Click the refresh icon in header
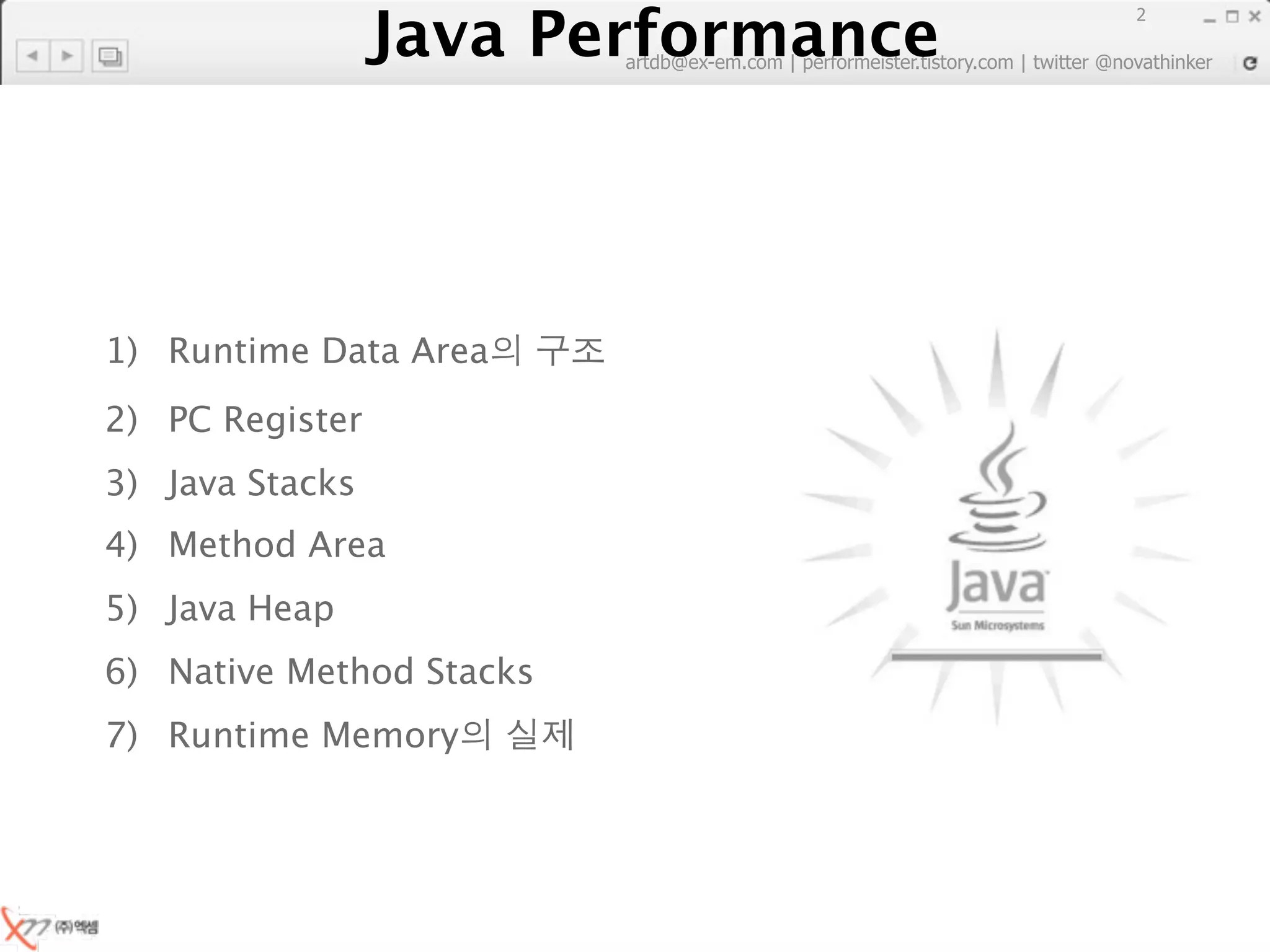 pos(1250,63)
